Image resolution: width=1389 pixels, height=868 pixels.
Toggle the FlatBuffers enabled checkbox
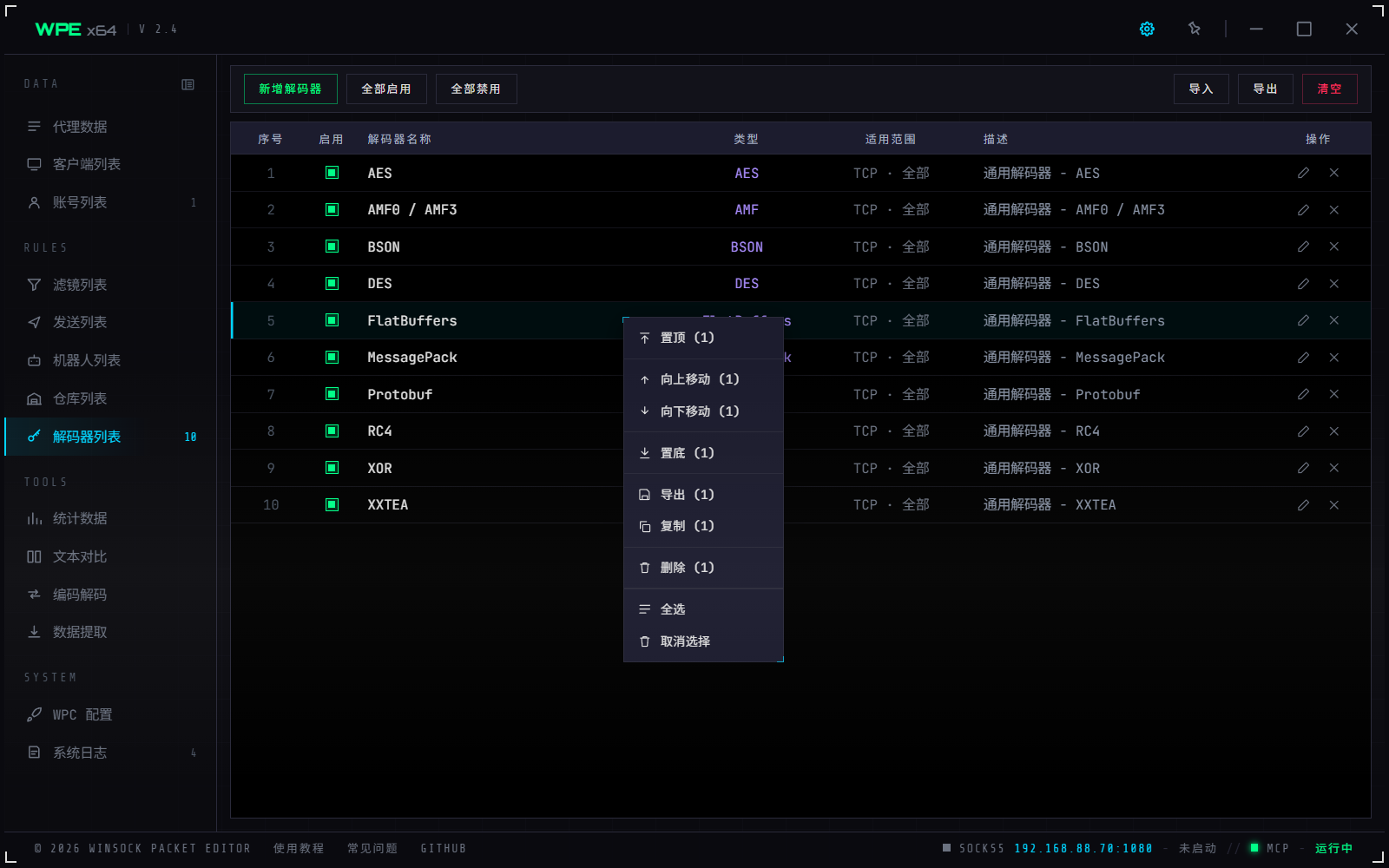[x=332, y=320]
